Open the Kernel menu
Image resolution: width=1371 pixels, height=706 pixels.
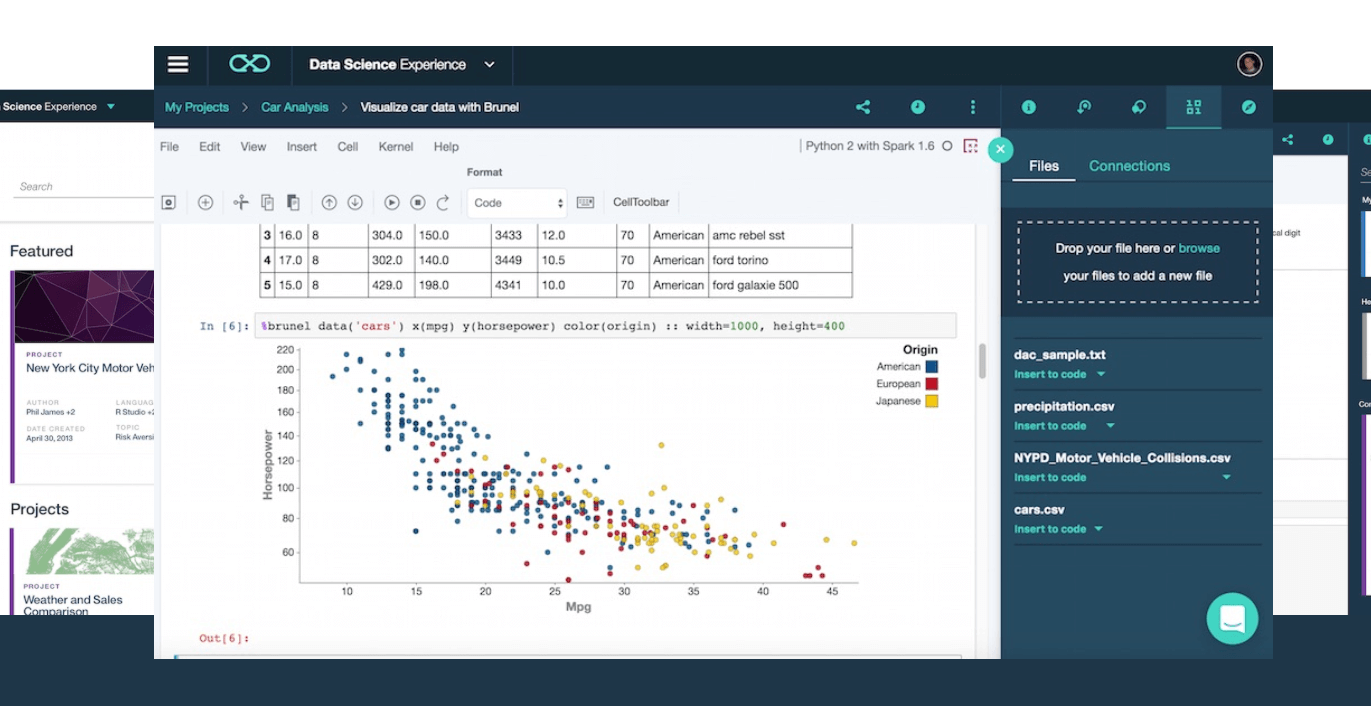[x=396, y=146]
